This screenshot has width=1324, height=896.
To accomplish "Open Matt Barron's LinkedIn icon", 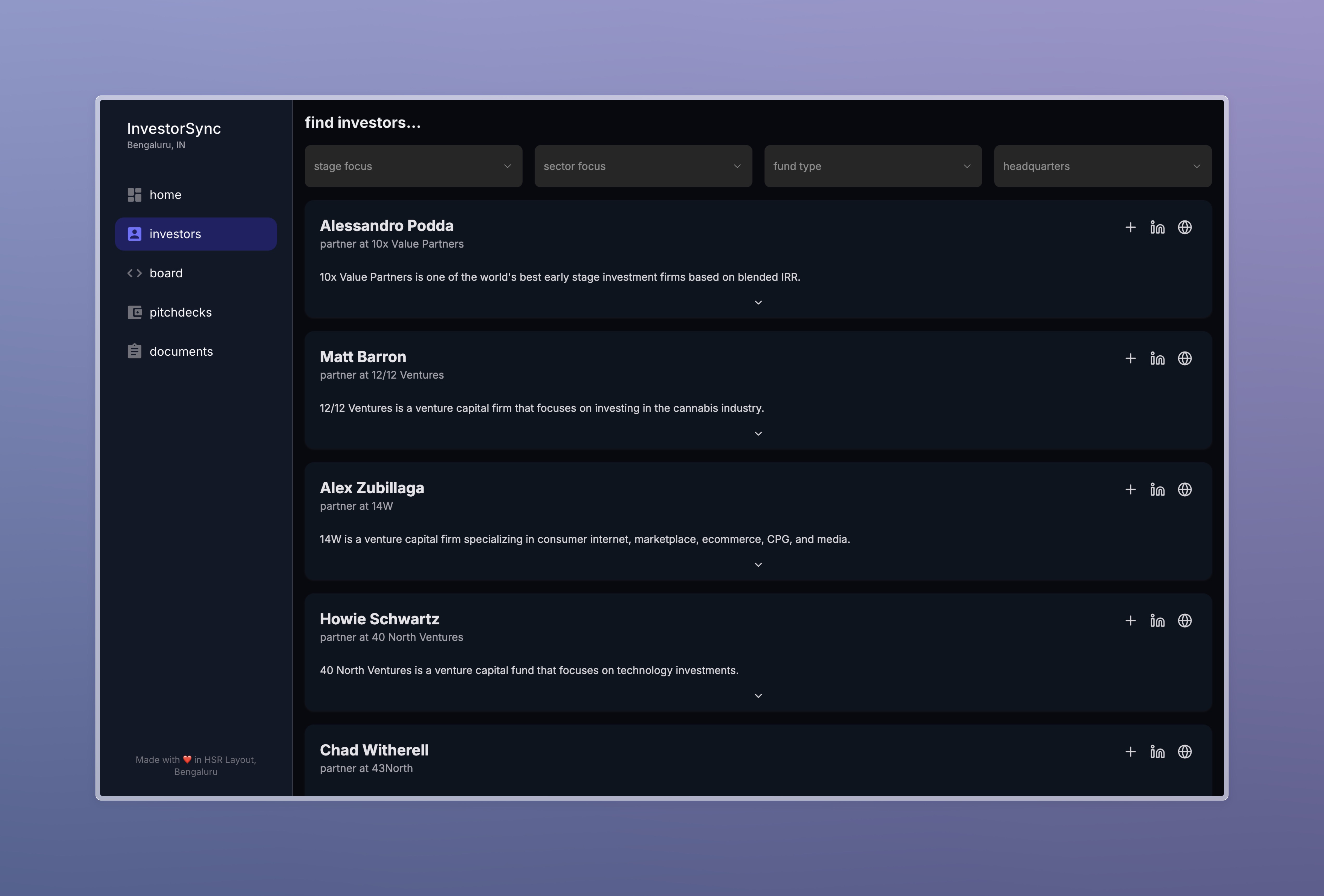I will pos(1158,358).
